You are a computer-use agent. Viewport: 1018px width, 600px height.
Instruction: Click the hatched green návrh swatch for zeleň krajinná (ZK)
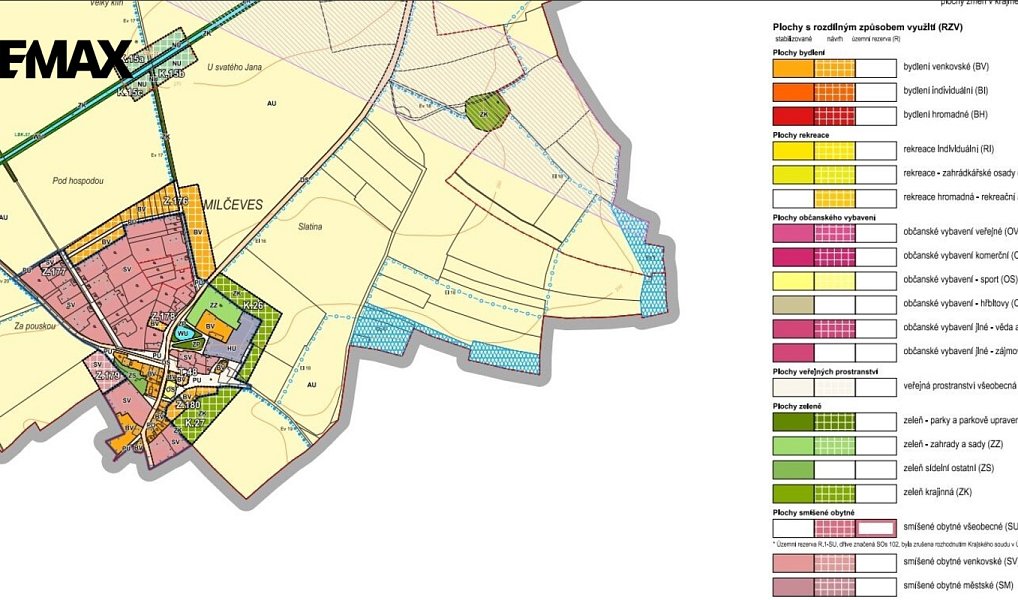(x=835, y=494)
